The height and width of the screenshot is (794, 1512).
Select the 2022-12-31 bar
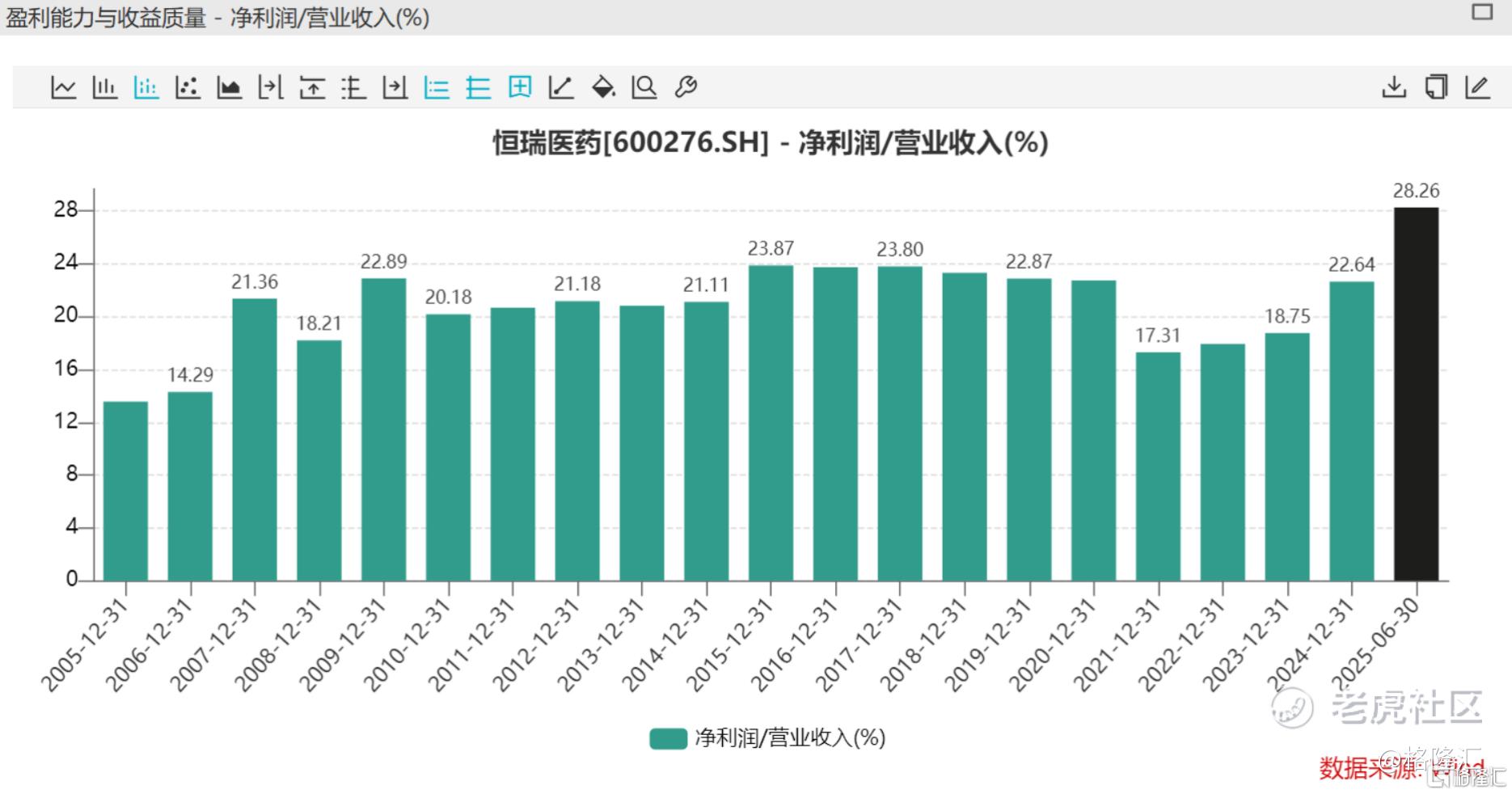1223,462
